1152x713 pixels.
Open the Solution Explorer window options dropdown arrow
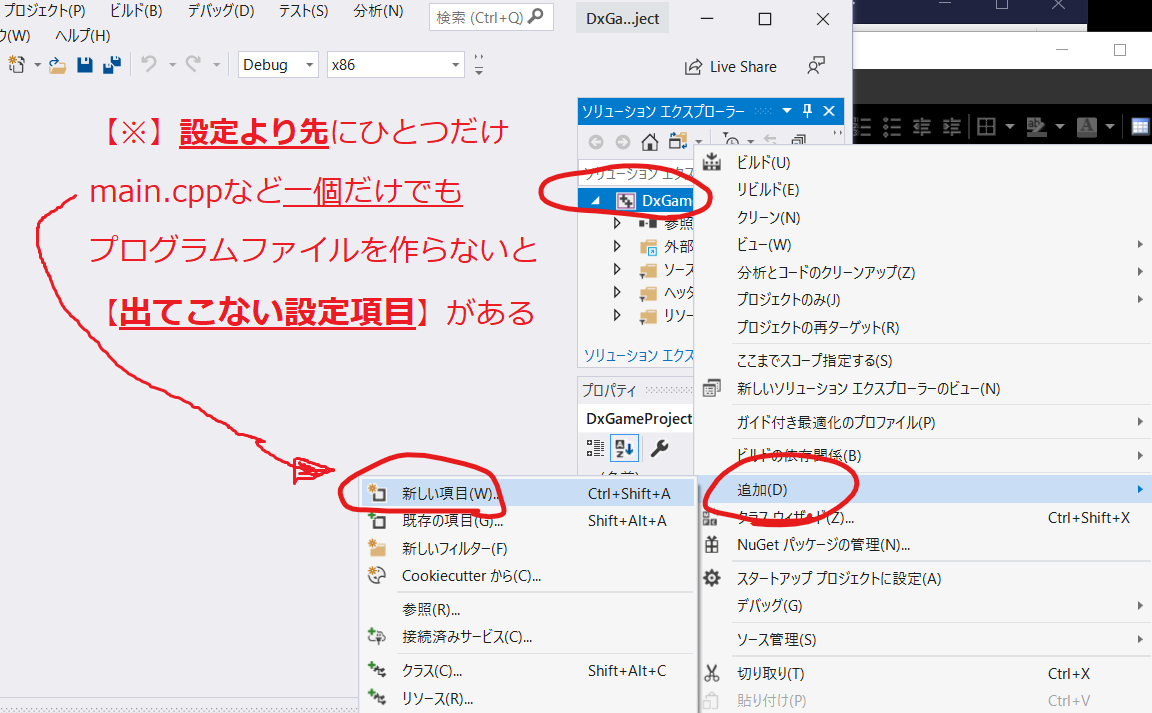787,111
